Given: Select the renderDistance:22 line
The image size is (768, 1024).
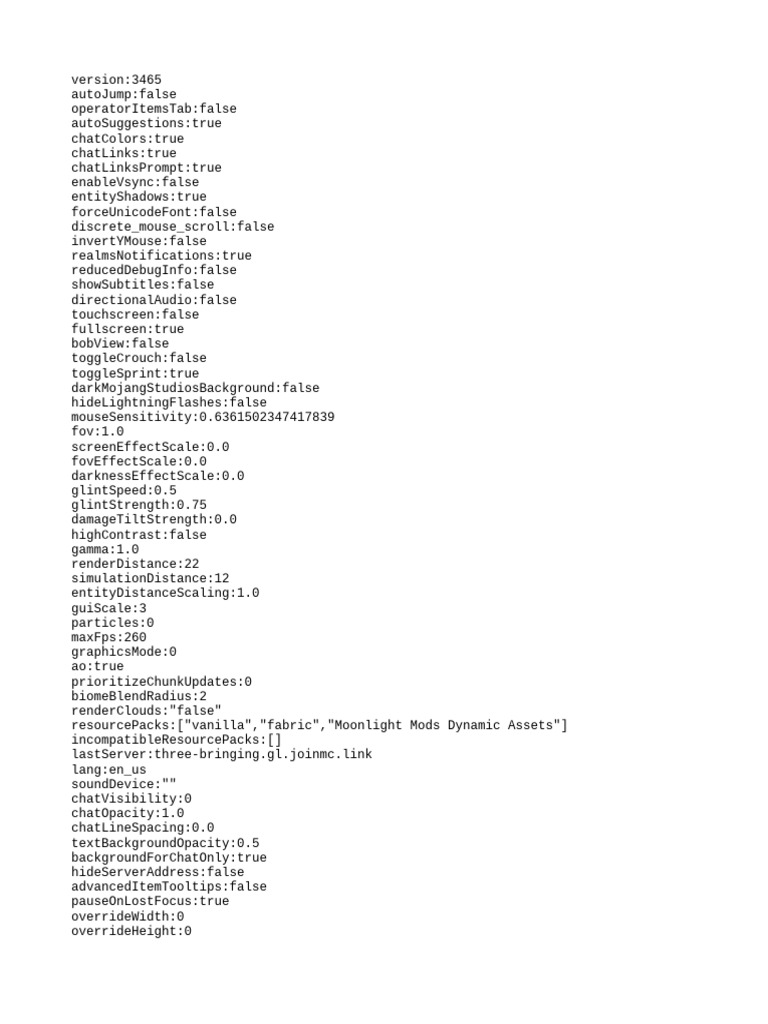Looking at the screenshot, I should click(x=135, y=564).
